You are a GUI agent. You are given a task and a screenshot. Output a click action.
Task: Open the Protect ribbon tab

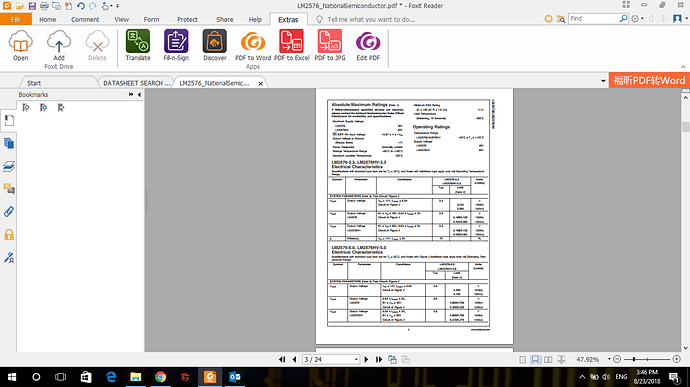[x=187, y=19]
